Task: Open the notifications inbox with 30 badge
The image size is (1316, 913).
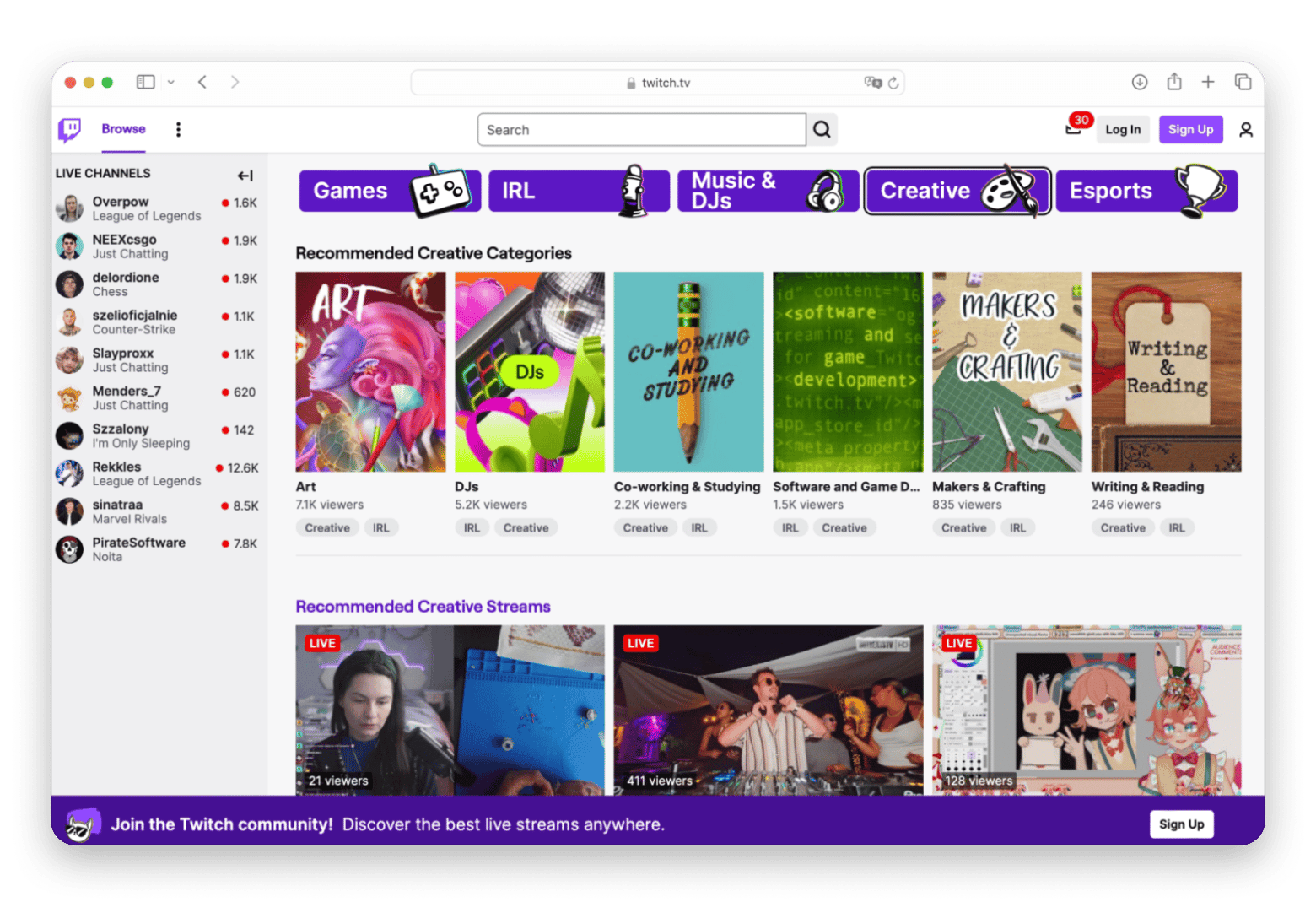Action: 1074,128
